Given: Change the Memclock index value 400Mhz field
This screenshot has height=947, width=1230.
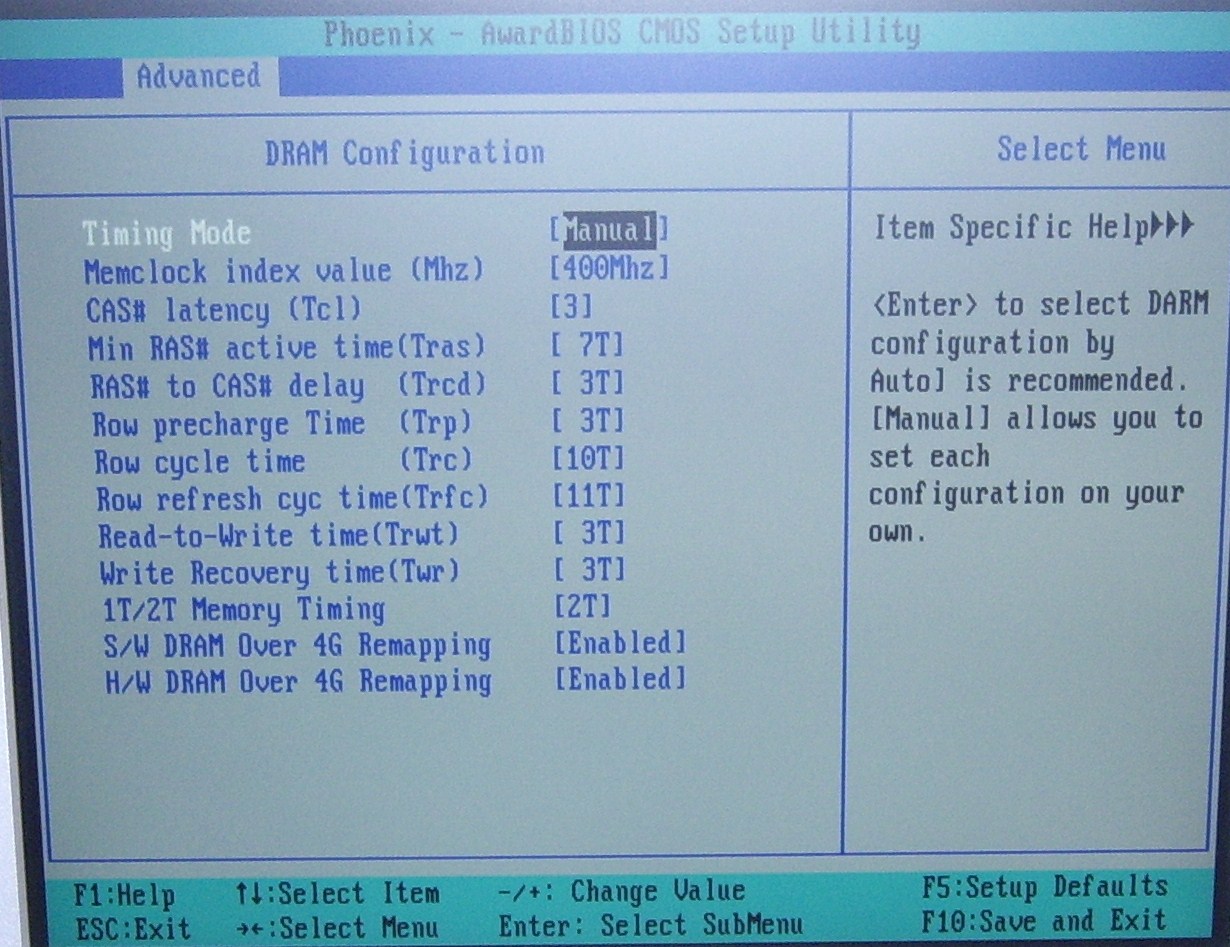Looking at the screenshot, I should [609, 268].
